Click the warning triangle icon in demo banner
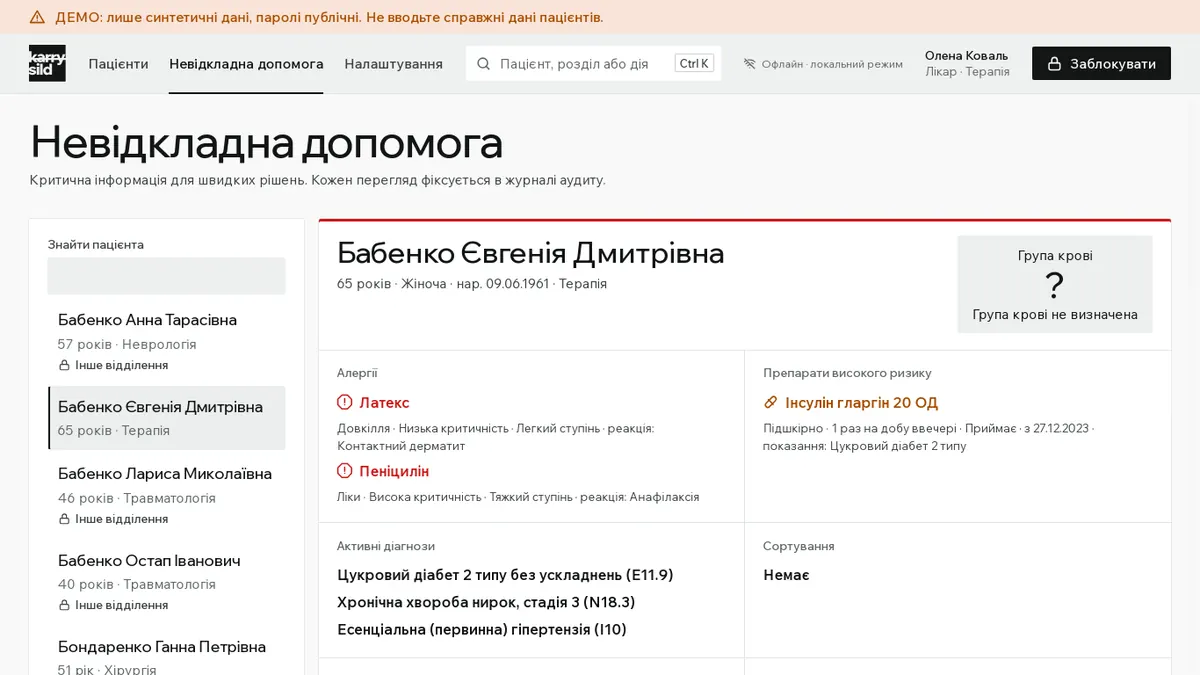Viewport: 1200px width, 675px height. click(x=37, y=17)
